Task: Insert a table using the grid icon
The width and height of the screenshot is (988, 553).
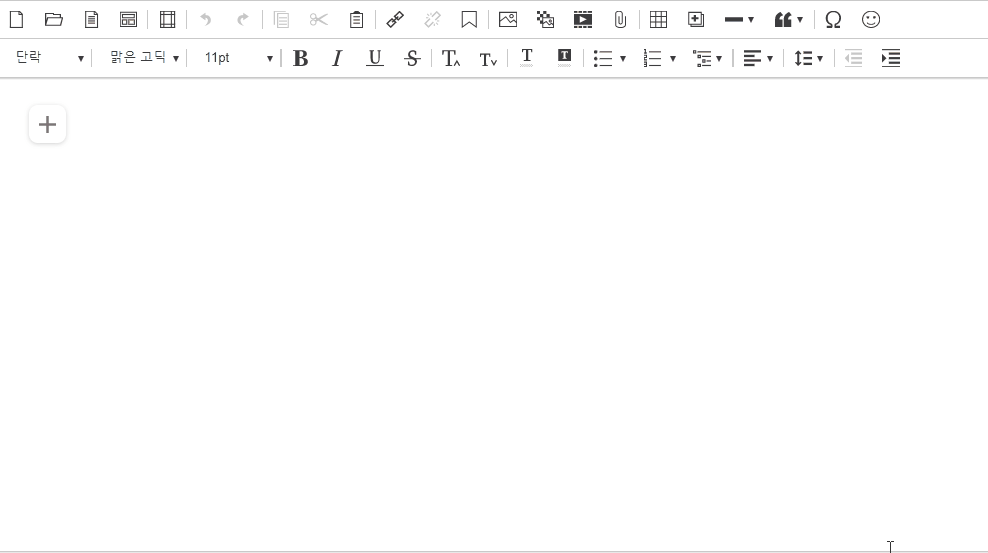Action: coord(658,19)
